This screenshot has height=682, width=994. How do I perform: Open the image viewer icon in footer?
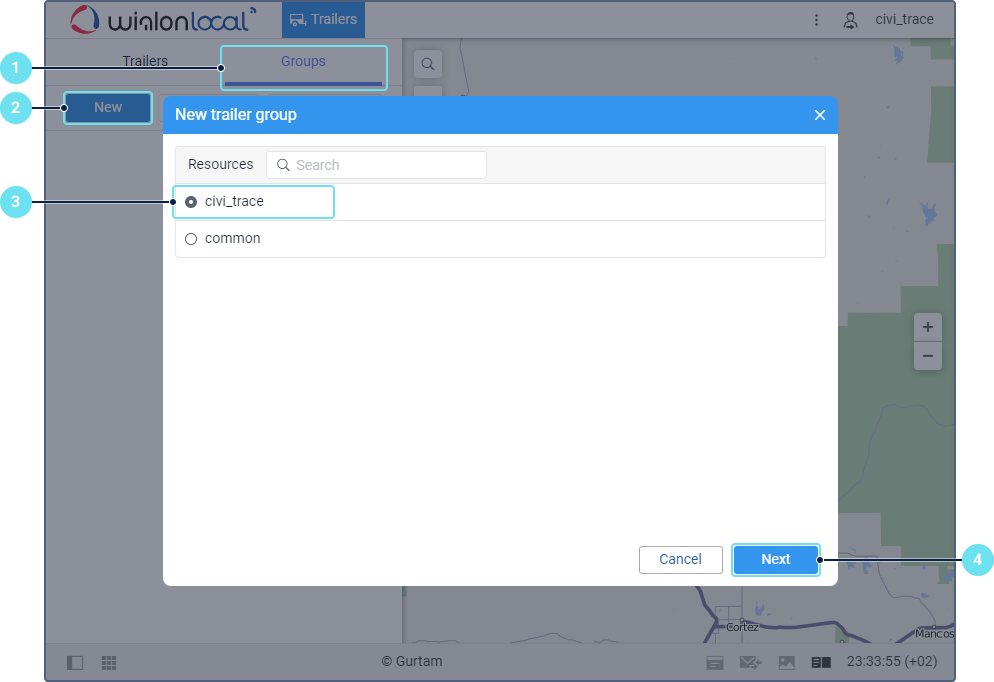tap(787, 663)
